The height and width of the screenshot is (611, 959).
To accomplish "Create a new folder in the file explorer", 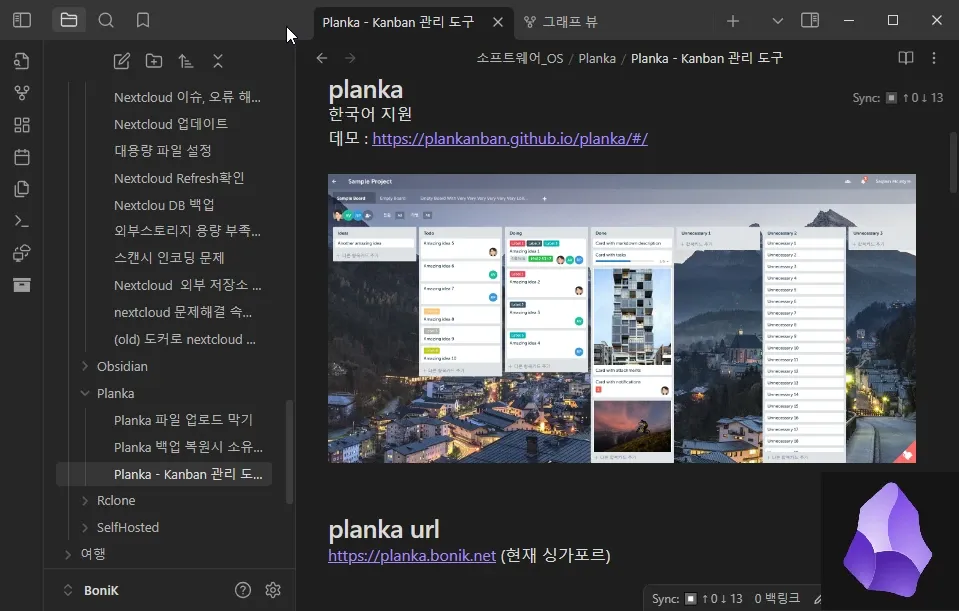I will pyautogui.click(x=153, y=61).
